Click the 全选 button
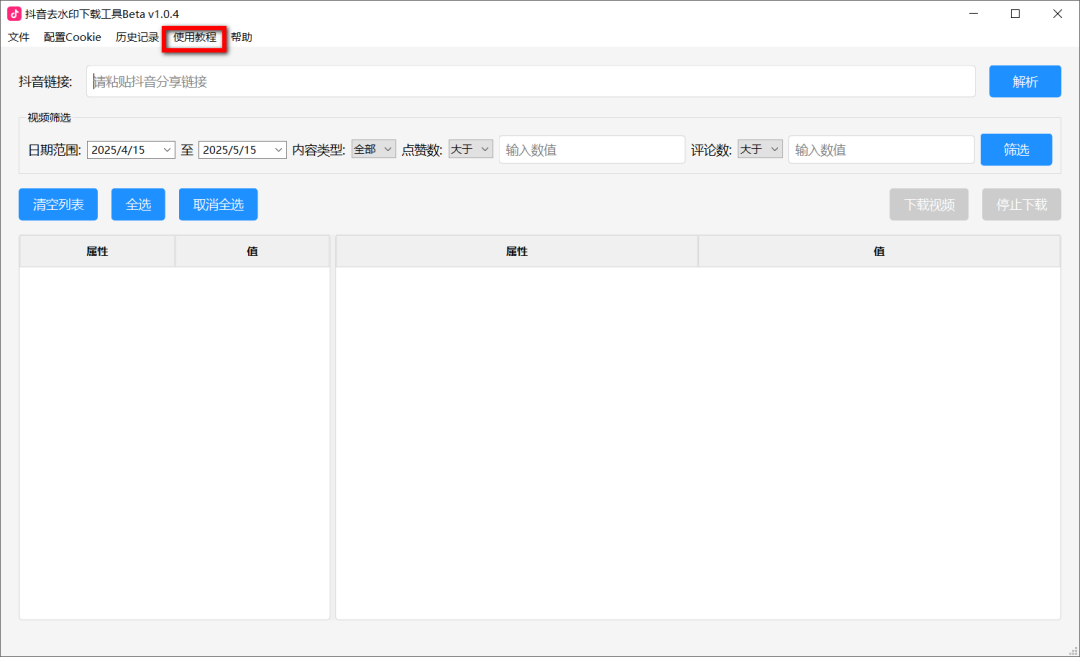The height and width of the screenshot is (657, 1080). pyautogui.click(x=138, y=205)
